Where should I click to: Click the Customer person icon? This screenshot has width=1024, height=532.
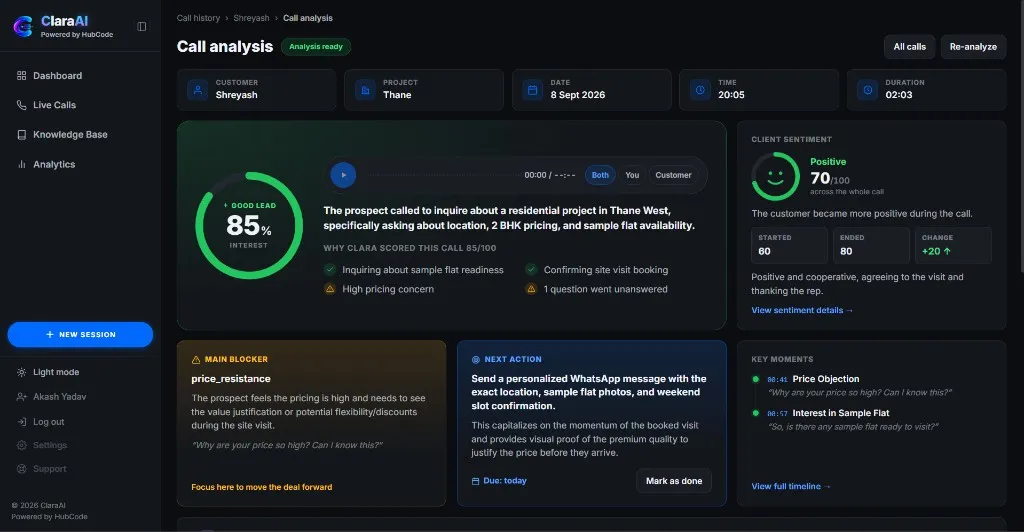[x=198, y=89]
